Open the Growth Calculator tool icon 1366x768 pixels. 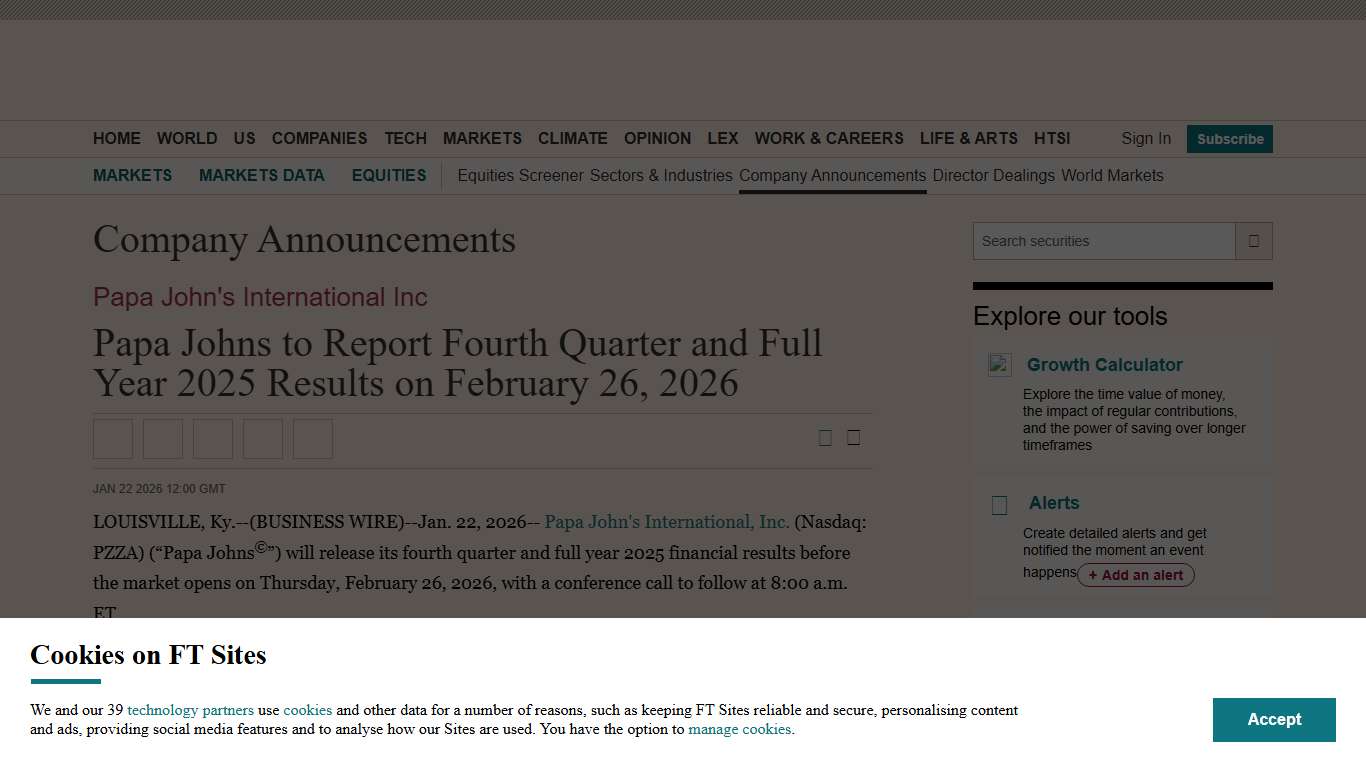point(999,365)
